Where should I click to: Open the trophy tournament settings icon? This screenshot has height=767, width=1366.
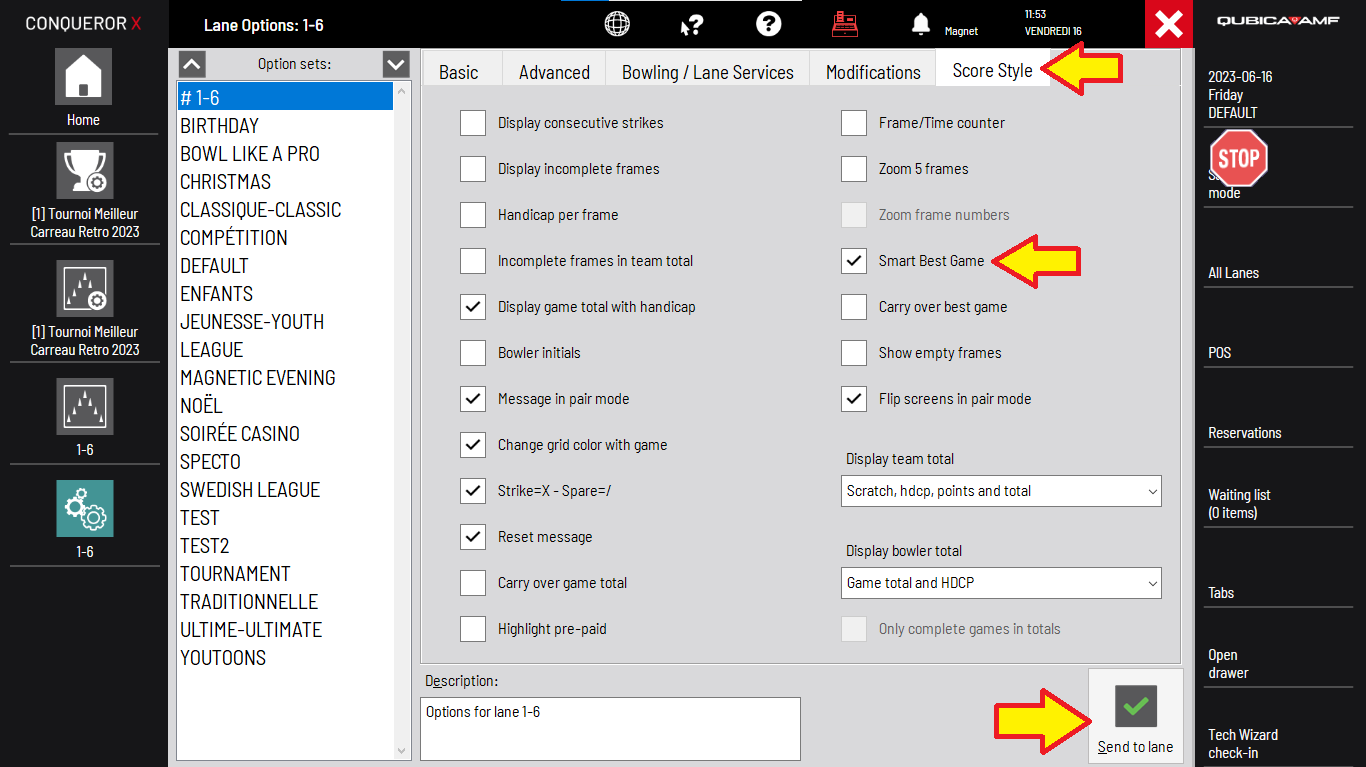pyautogui.click(x=84, y=171)
